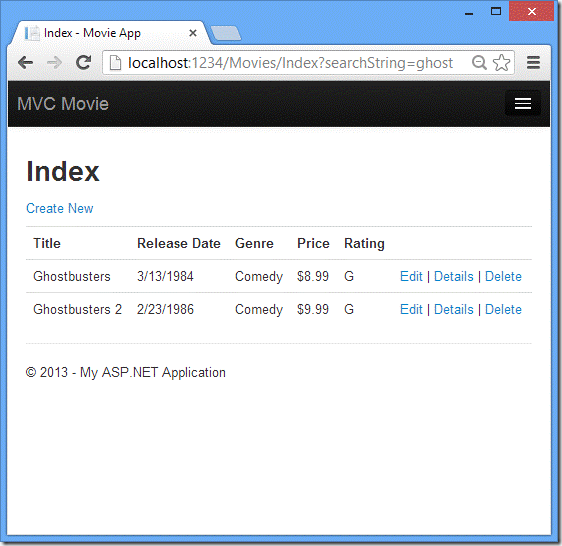Bookmark page with the star icon
This screenshot has width=562, height=546.
point(501,63)
